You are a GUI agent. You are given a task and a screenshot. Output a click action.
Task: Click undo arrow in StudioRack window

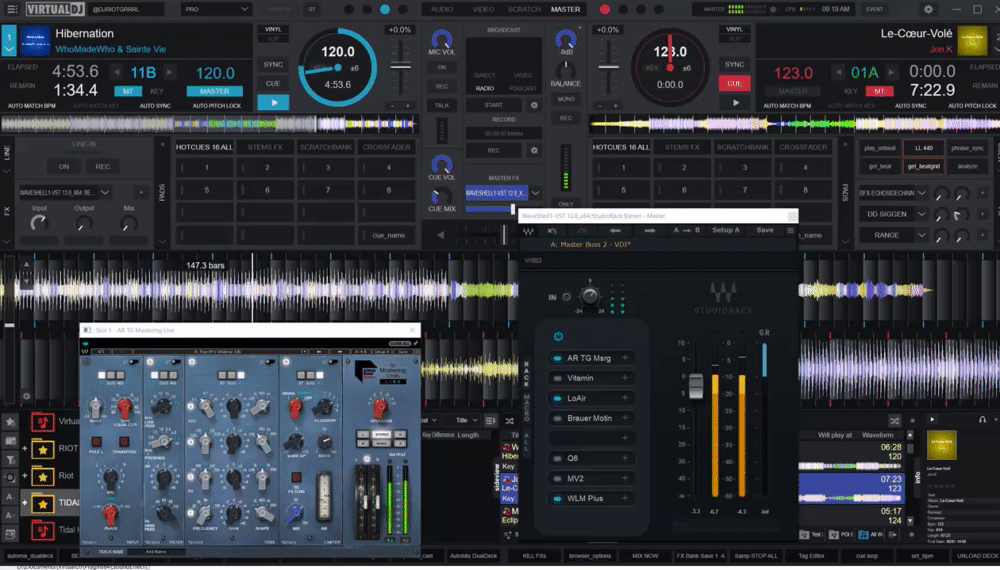(552, 230)
